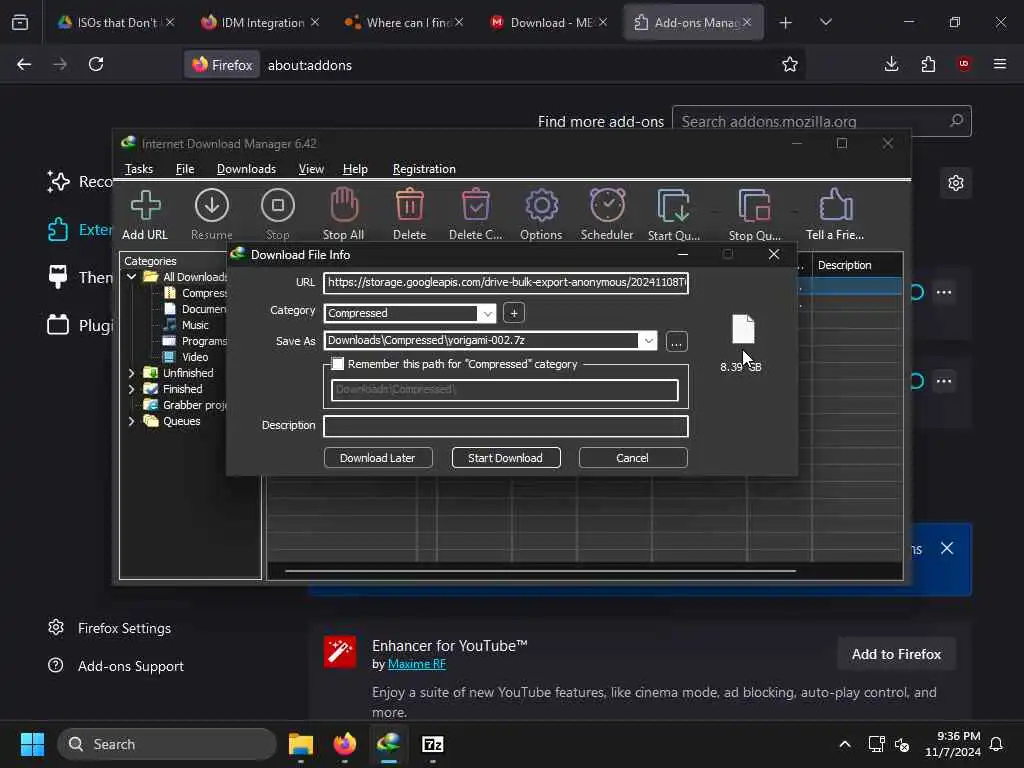Open first extension more-options menu
Screen dimensions: 1024x768
coord(944,292)
